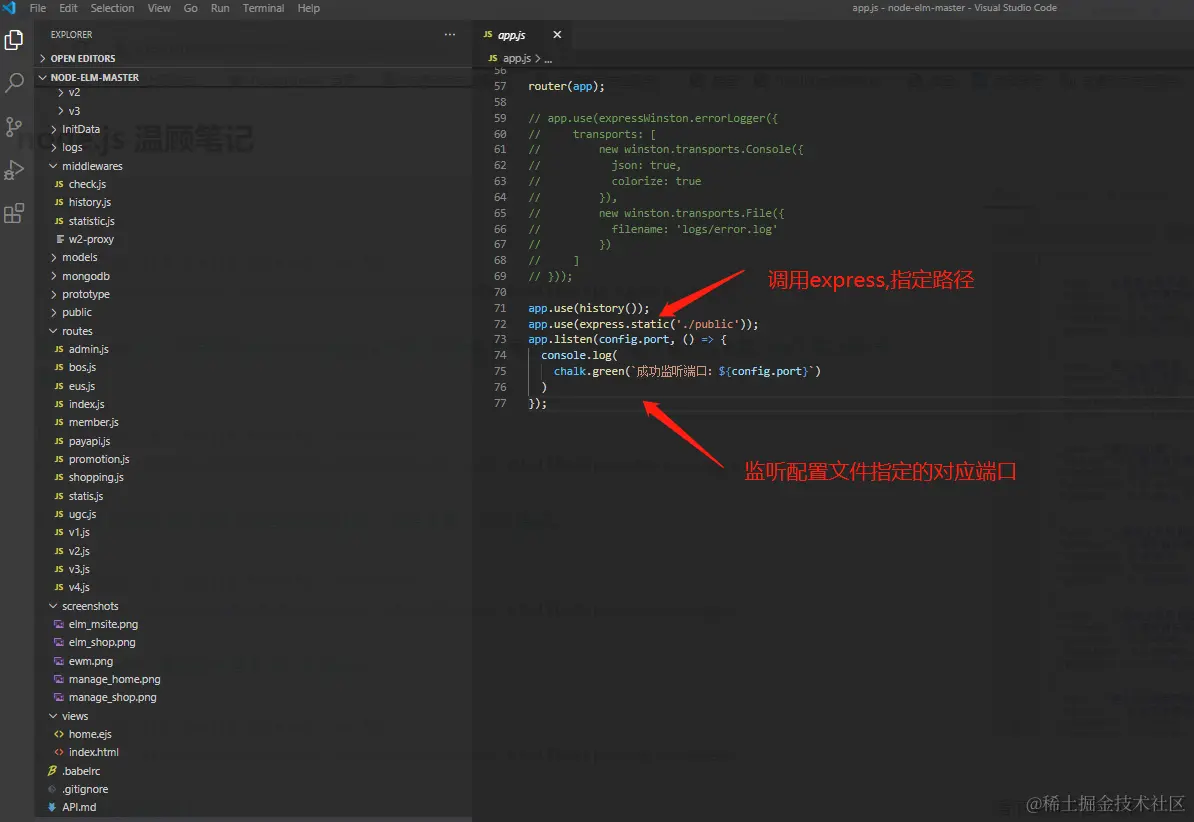Open the File menu
The height and width of the screenshot is (822, 1194).
[37, 8]
